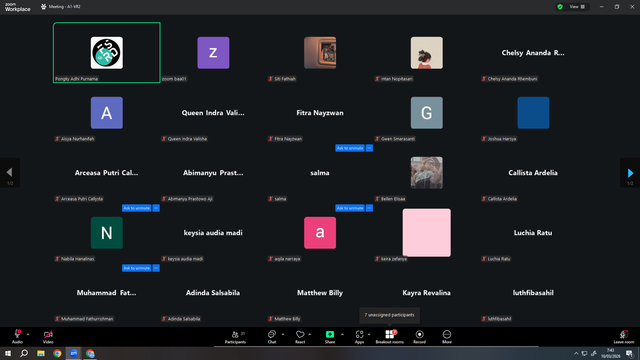
Task: Expand the share options caret
Action: [342, 334]
